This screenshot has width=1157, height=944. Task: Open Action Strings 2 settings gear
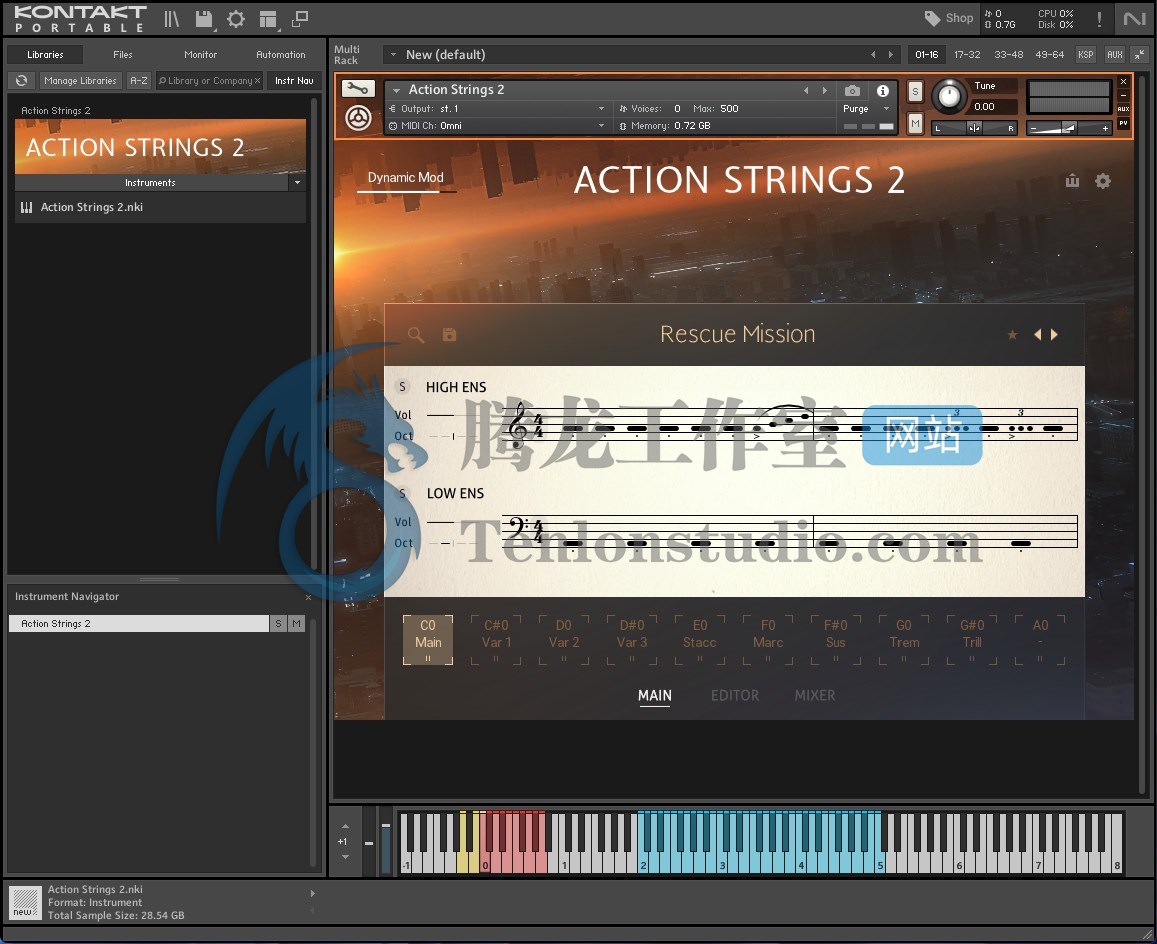click(1102, 181)
